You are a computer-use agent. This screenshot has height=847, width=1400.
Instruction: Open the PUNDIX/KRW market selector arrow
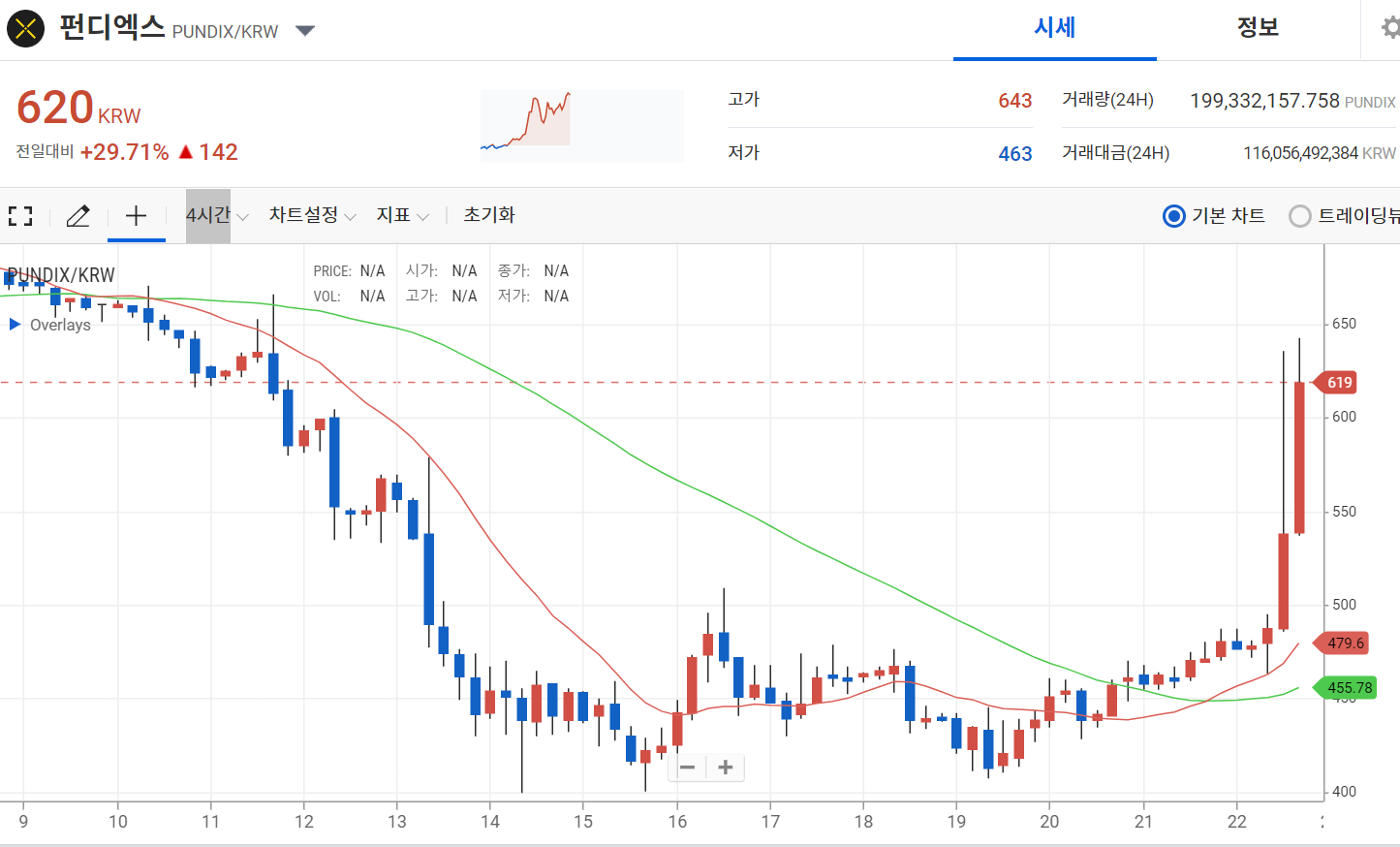305,31
